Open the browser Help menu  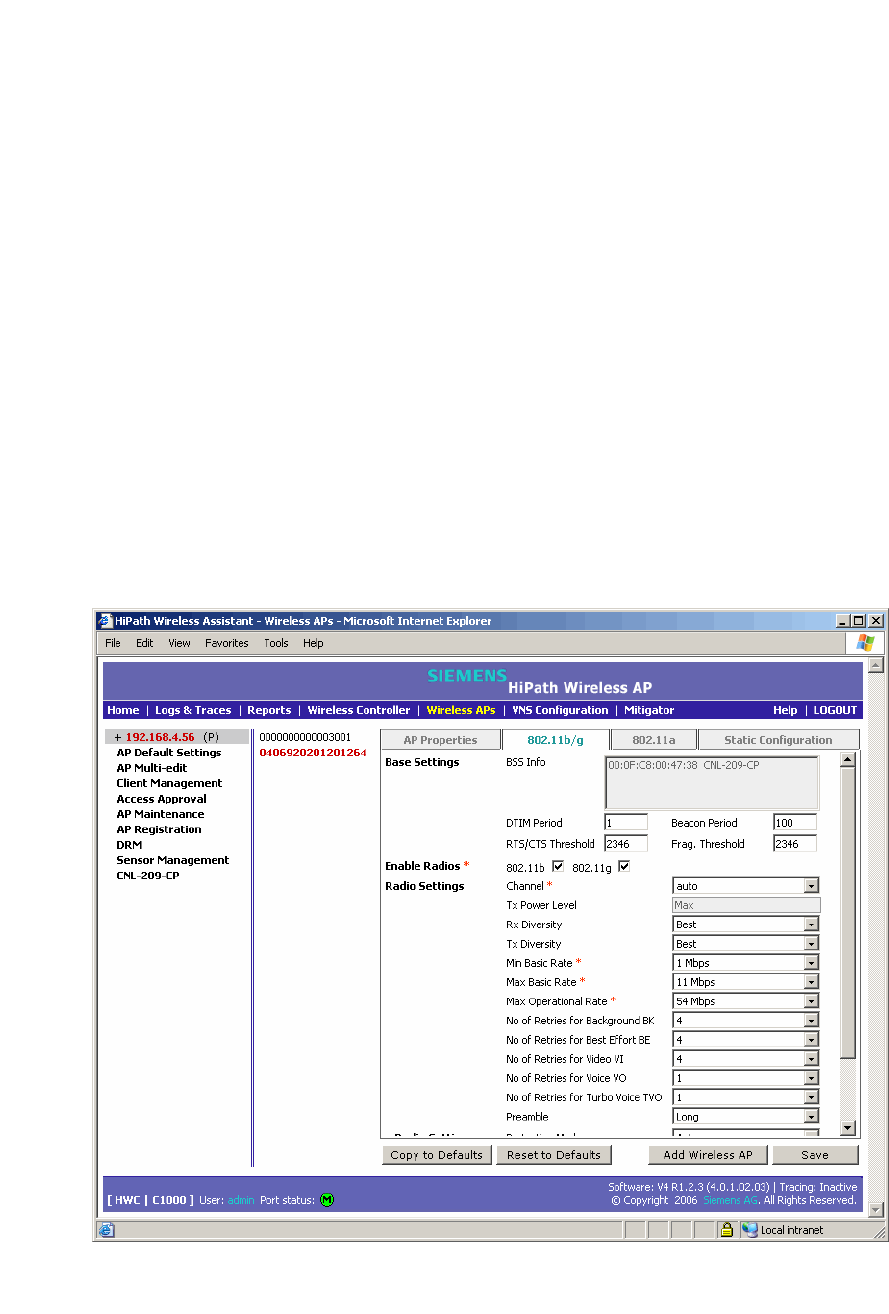coord(313,643)
